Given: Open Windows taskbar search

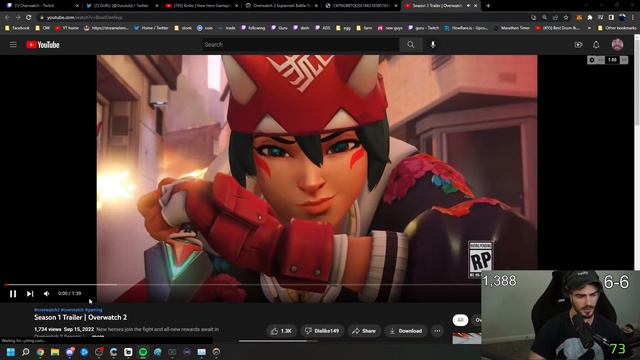Looking at the screenshot, I should point(26,352).
